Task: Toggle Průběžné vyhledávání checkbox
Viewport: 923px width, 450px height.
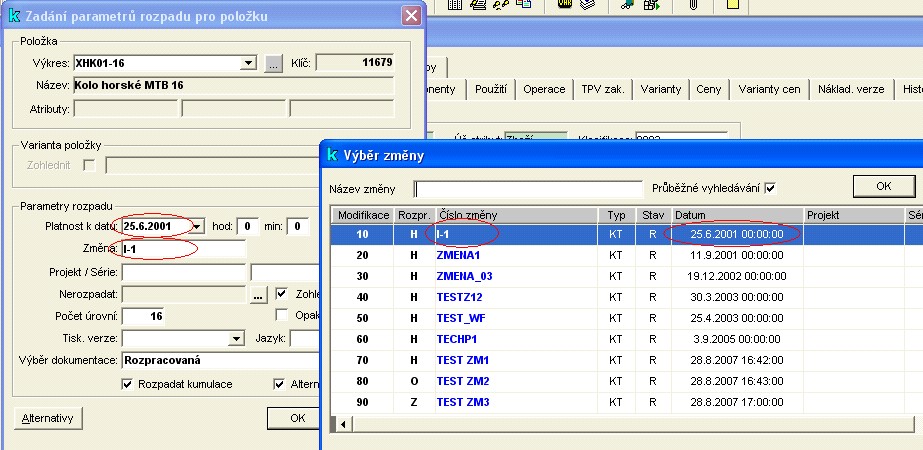Action: [x=770, y=188]
